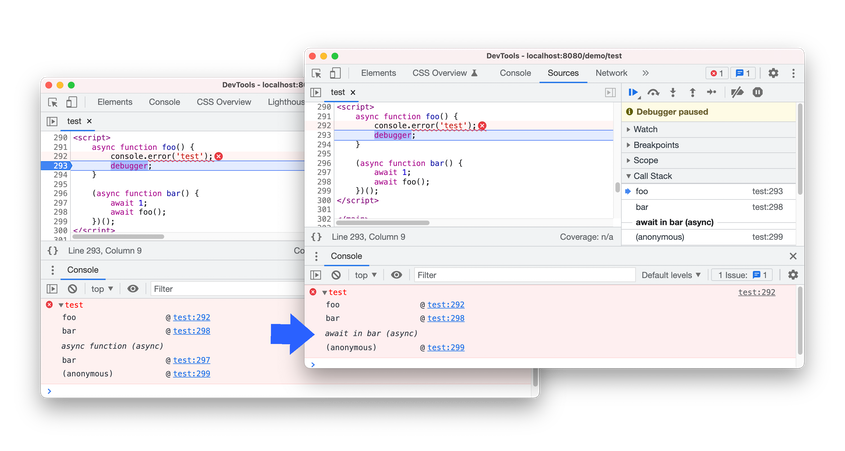Select Console drawer tab in front window

coord(346,256)
